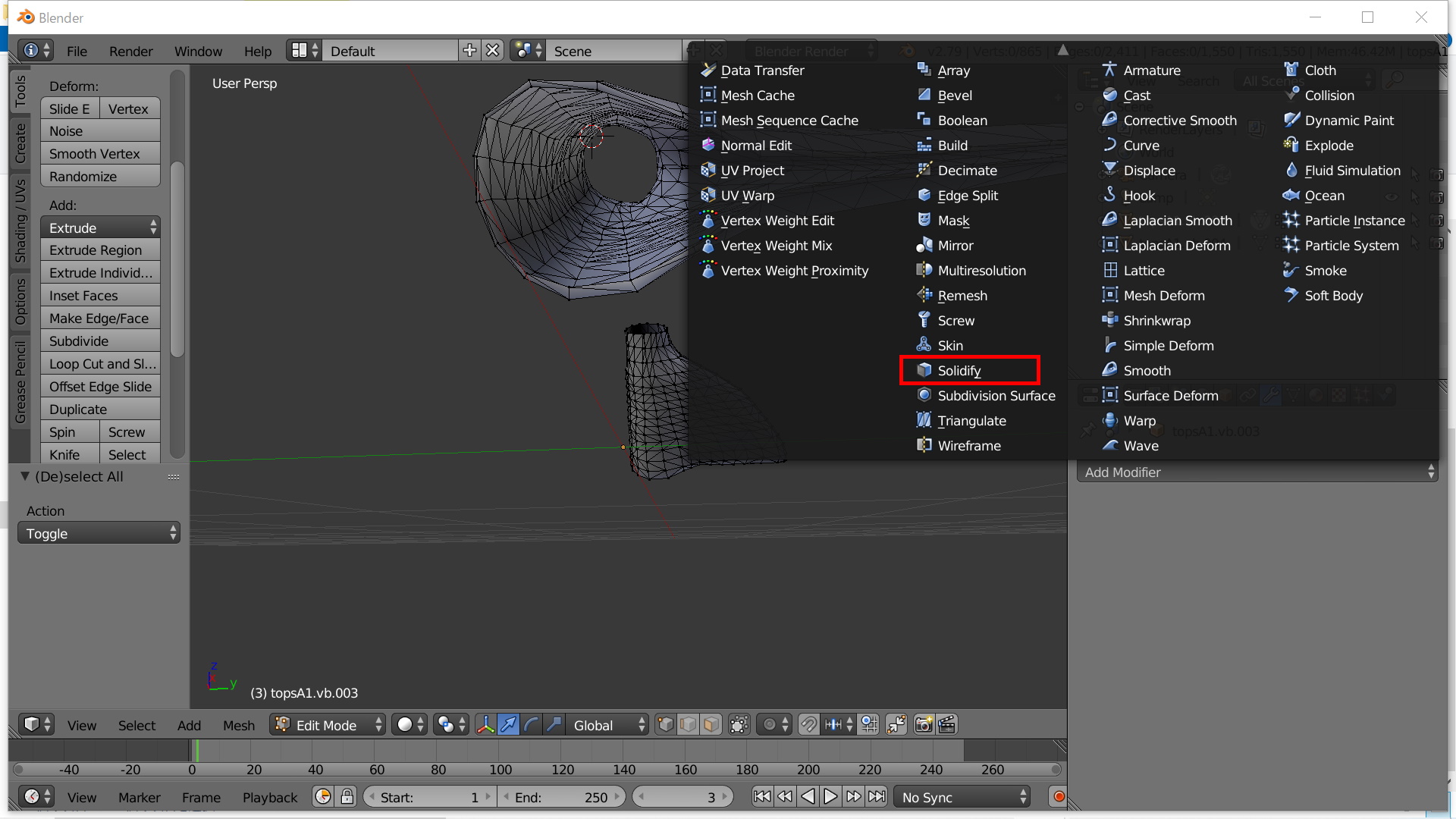This screenshot has height=819, width=1456.
Task: Select the translate manipulator arrow icon
Action: 509,725
